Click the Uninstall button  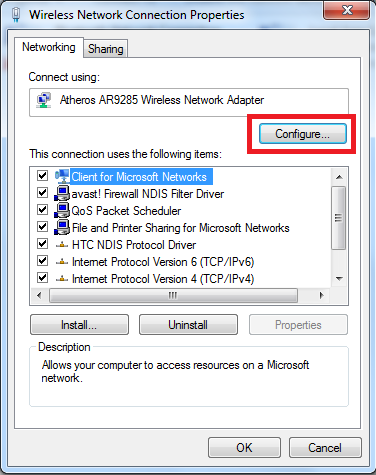pos(188,325)
